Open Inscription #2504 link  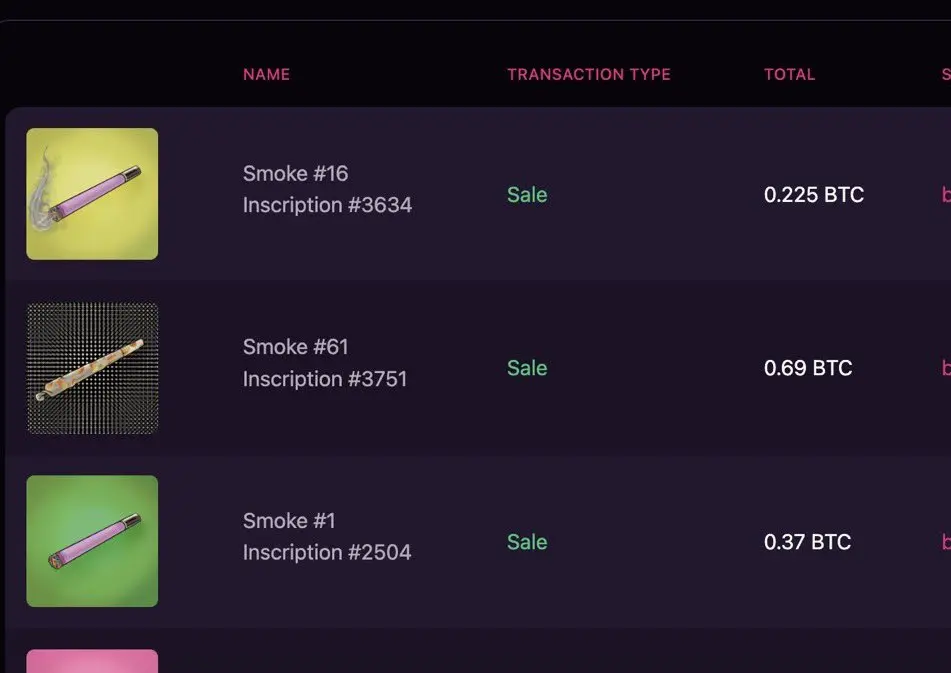(x=327, y=552)
